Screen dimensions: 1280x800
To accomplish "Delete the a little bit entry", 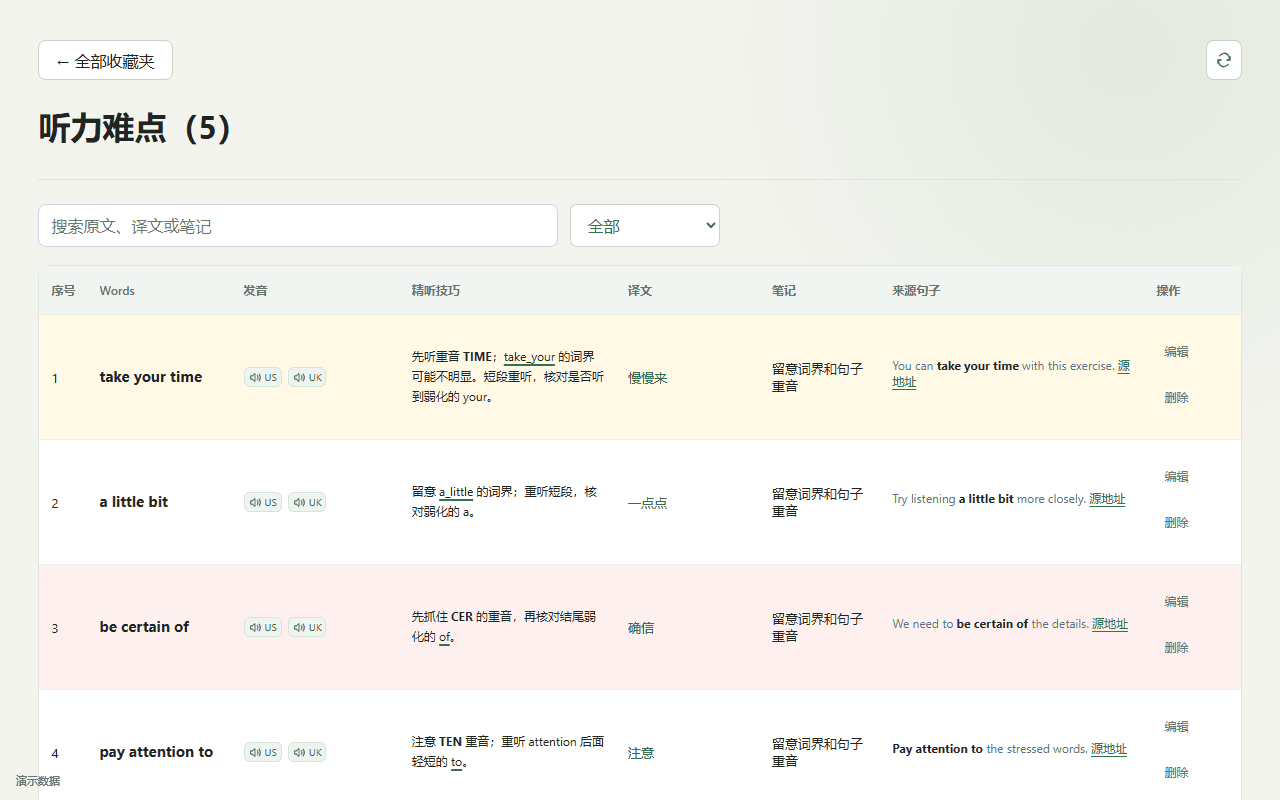I will point(1176,523).
